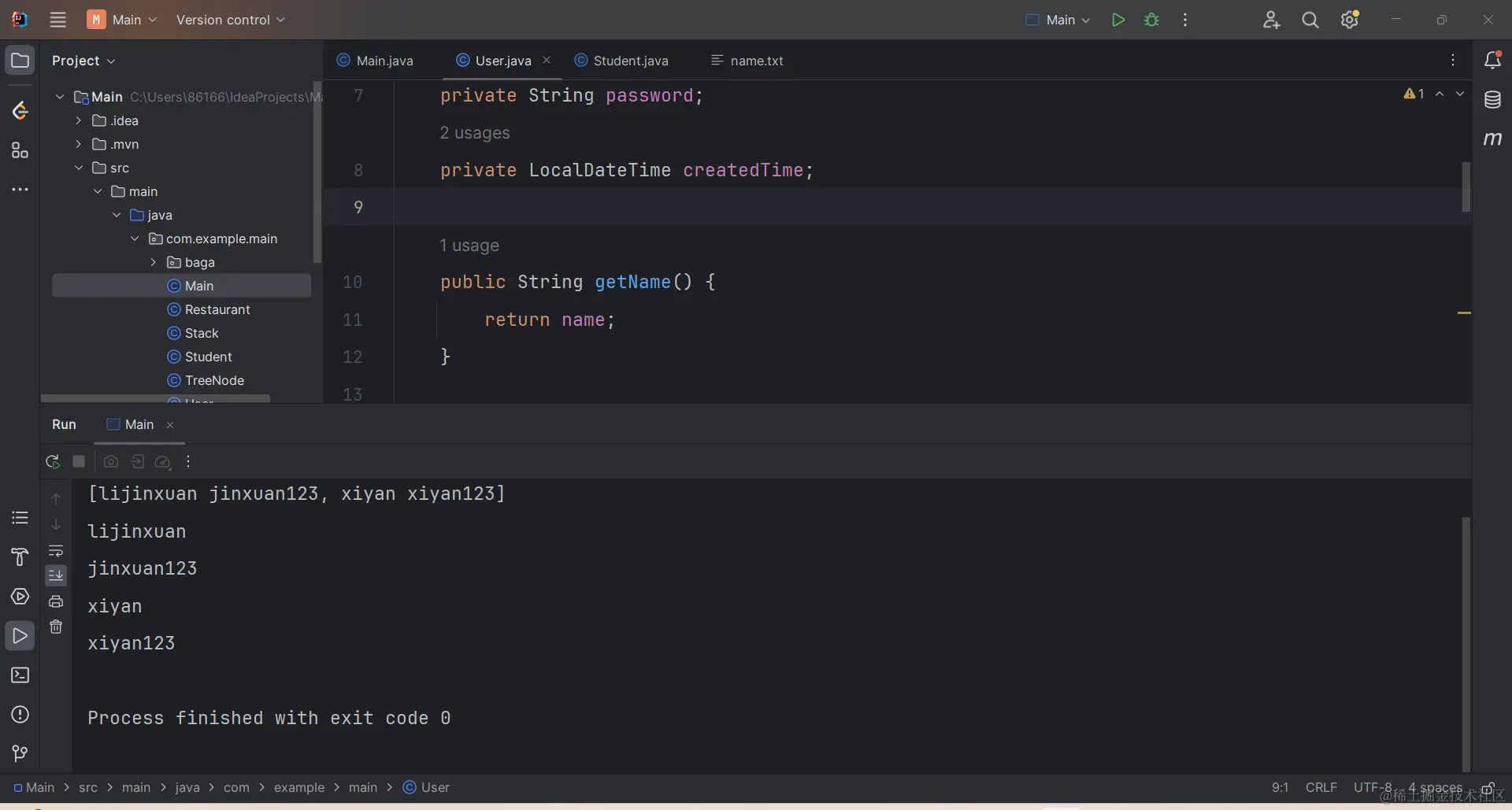Open warning inspection indicator

click(x=1414, y=94)
